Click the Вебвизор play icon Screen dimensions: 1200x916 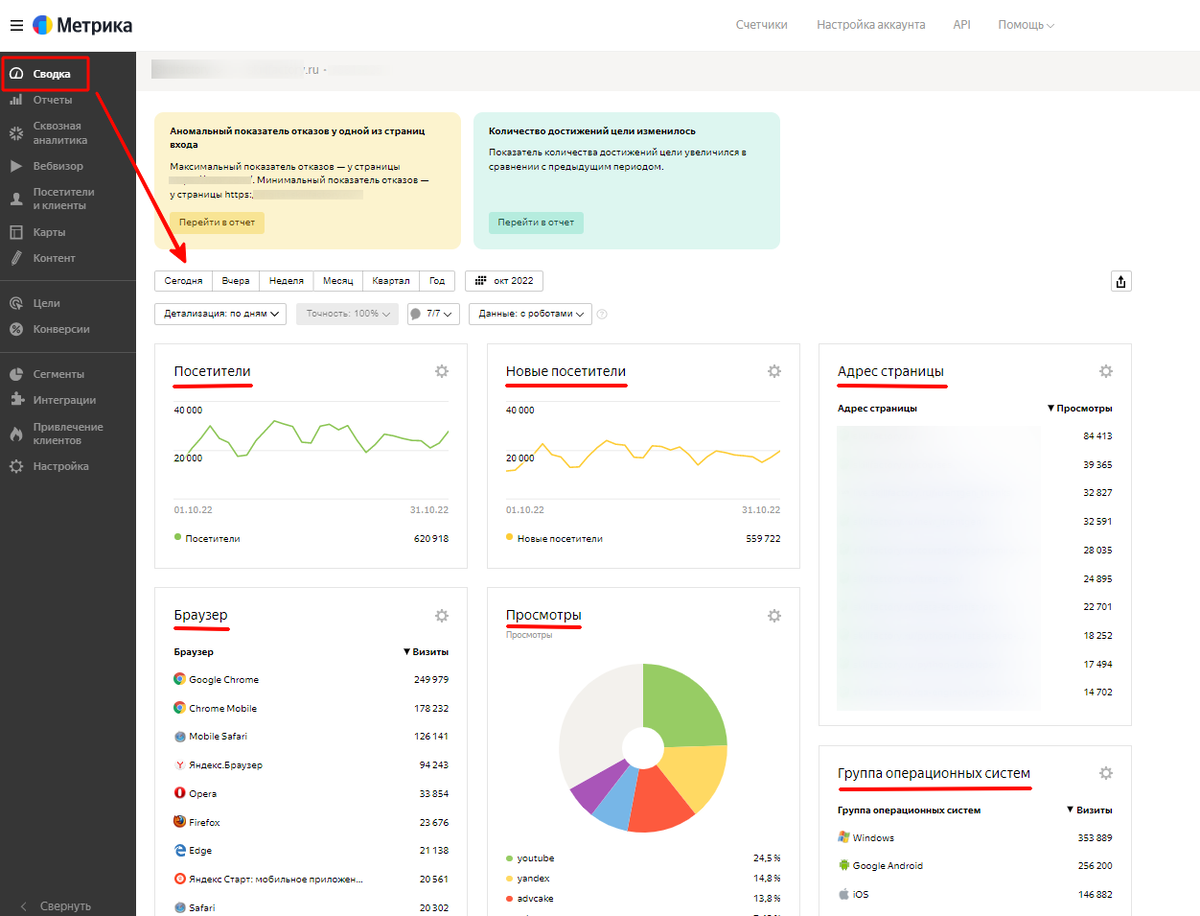point(17,166)
